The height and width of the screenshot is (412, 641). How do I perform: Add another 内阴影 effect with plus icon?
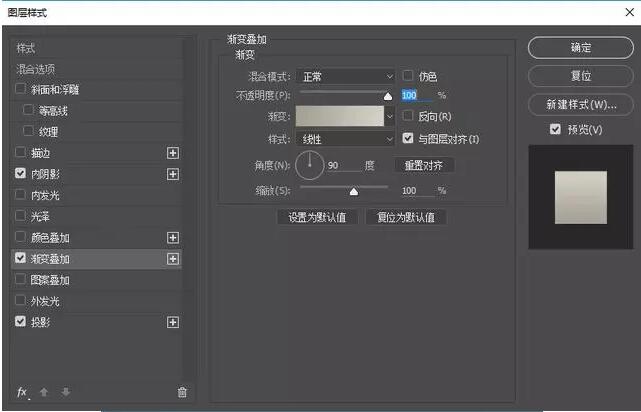click(173, 174)
